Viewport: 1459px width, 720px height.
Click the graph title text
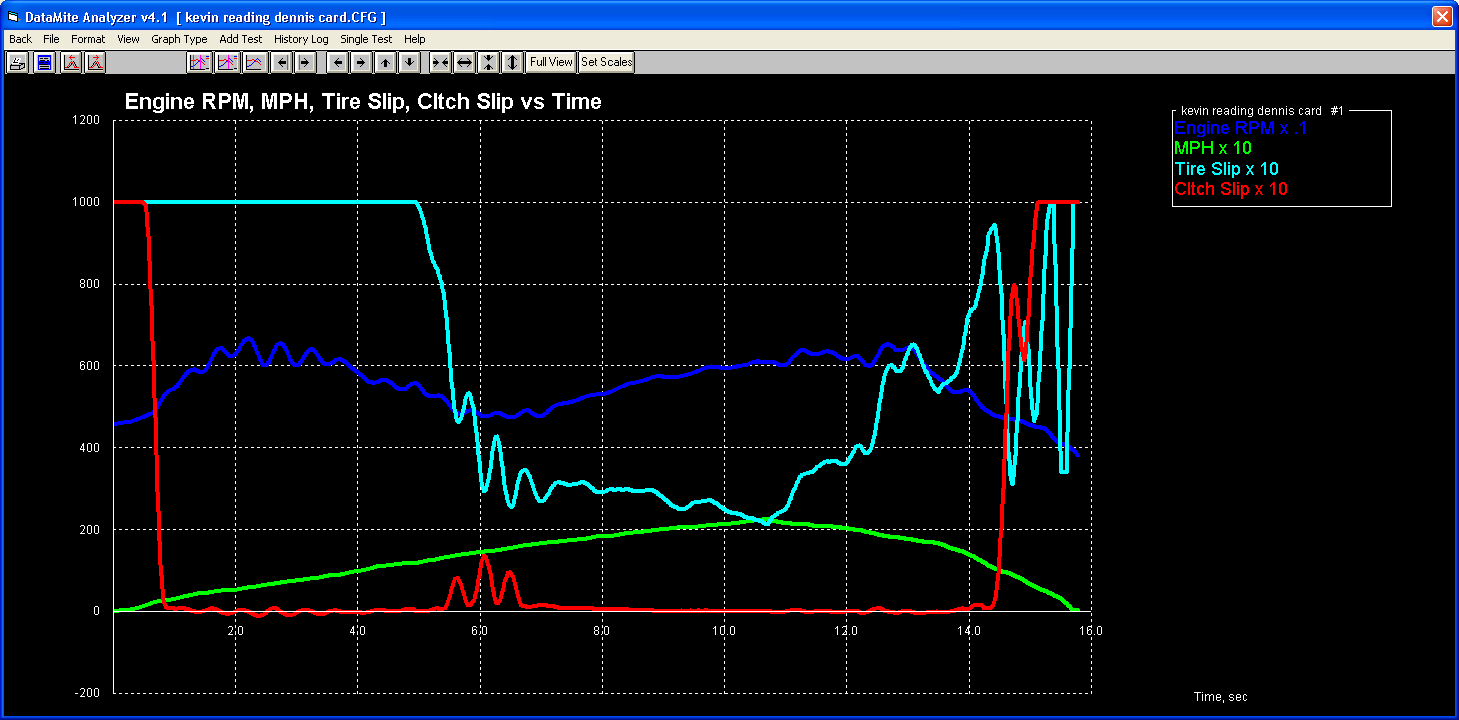(x=363, y=101)
